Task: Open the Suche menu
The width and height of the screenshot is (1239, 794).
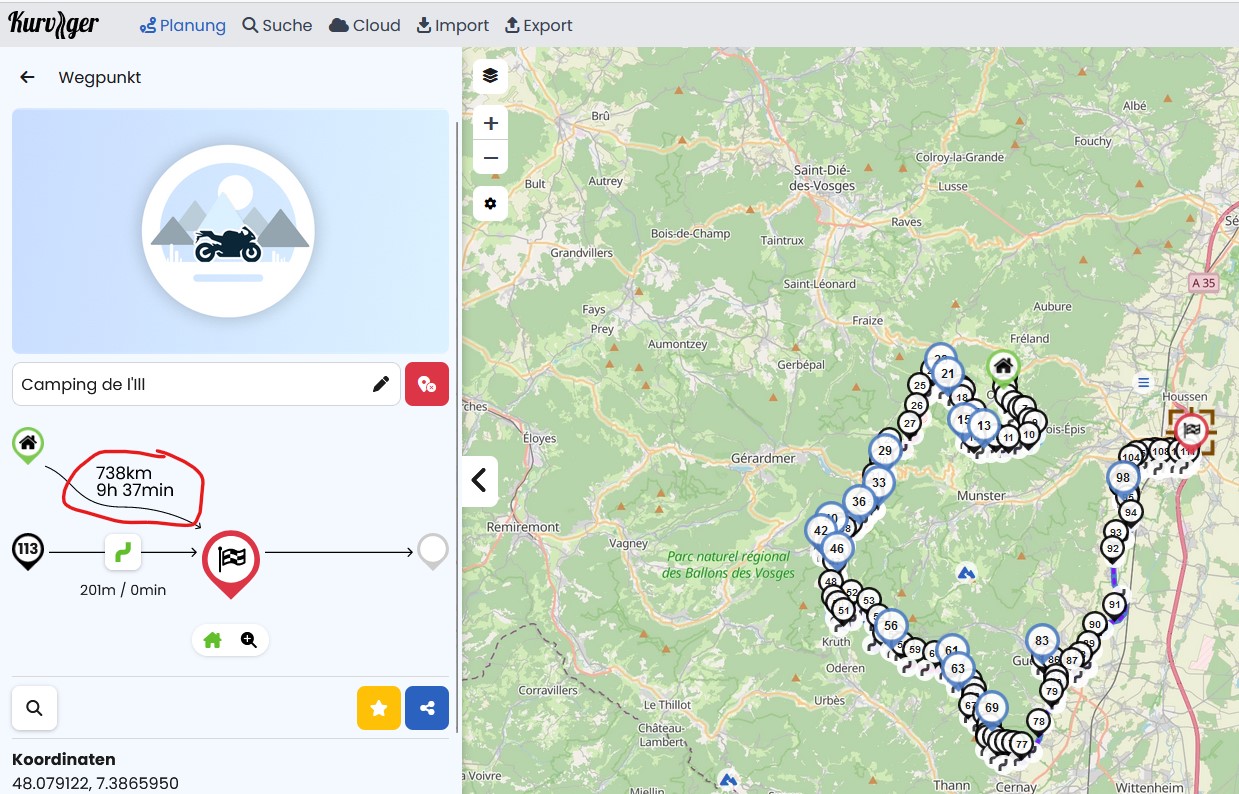Action: coord(277,25)
